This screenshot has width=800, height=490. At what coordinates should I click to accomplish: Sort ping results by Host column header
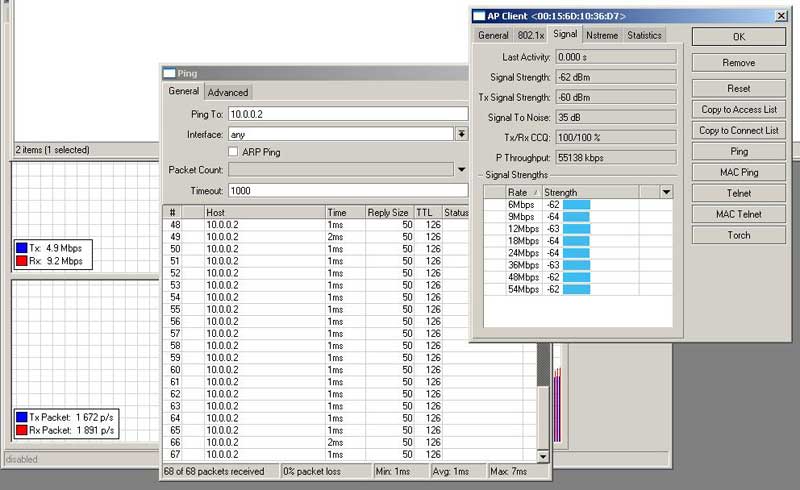point(264,212)
